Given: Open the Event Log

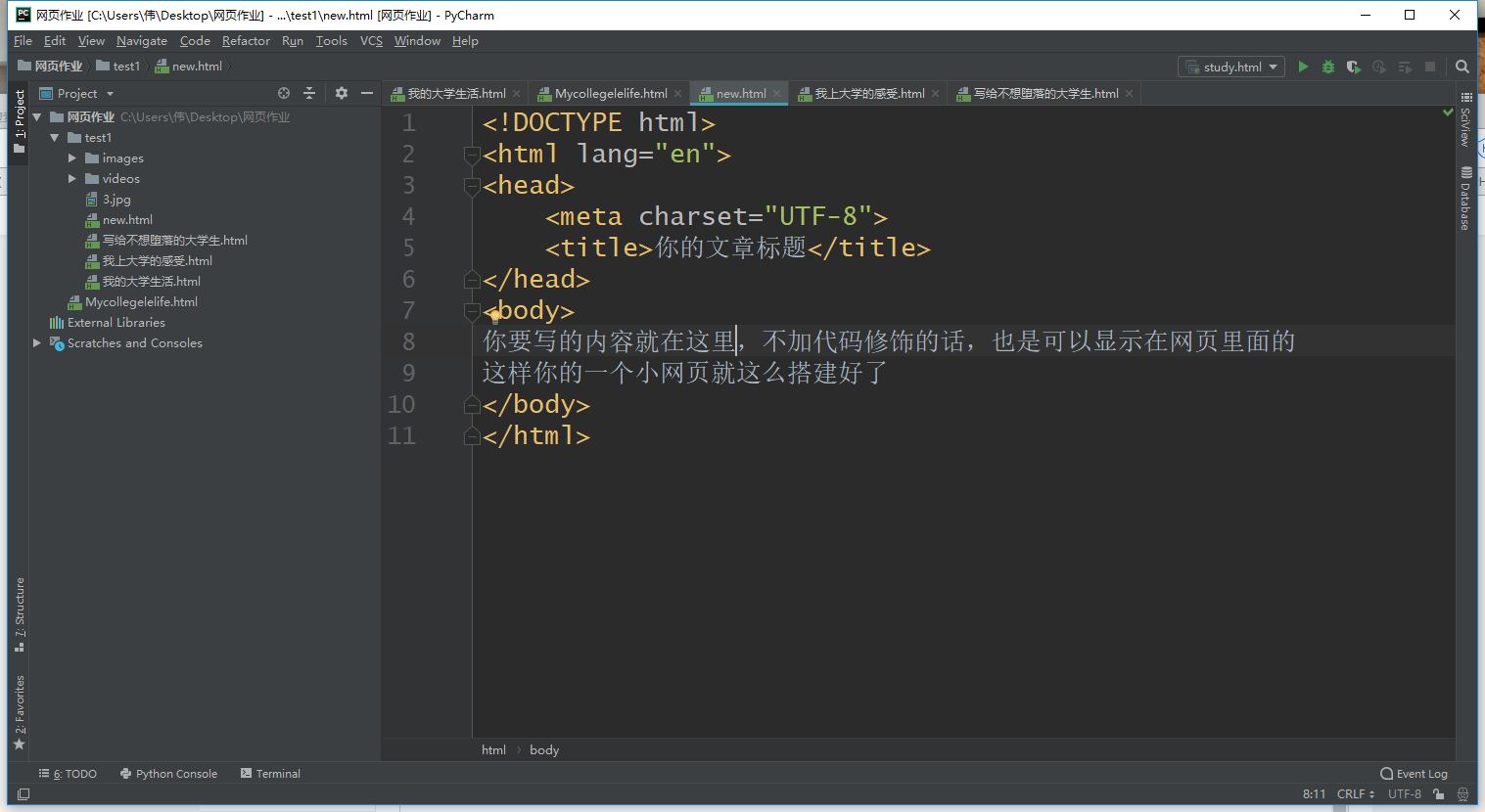Looking at the screenshot, I should 1414,773.
